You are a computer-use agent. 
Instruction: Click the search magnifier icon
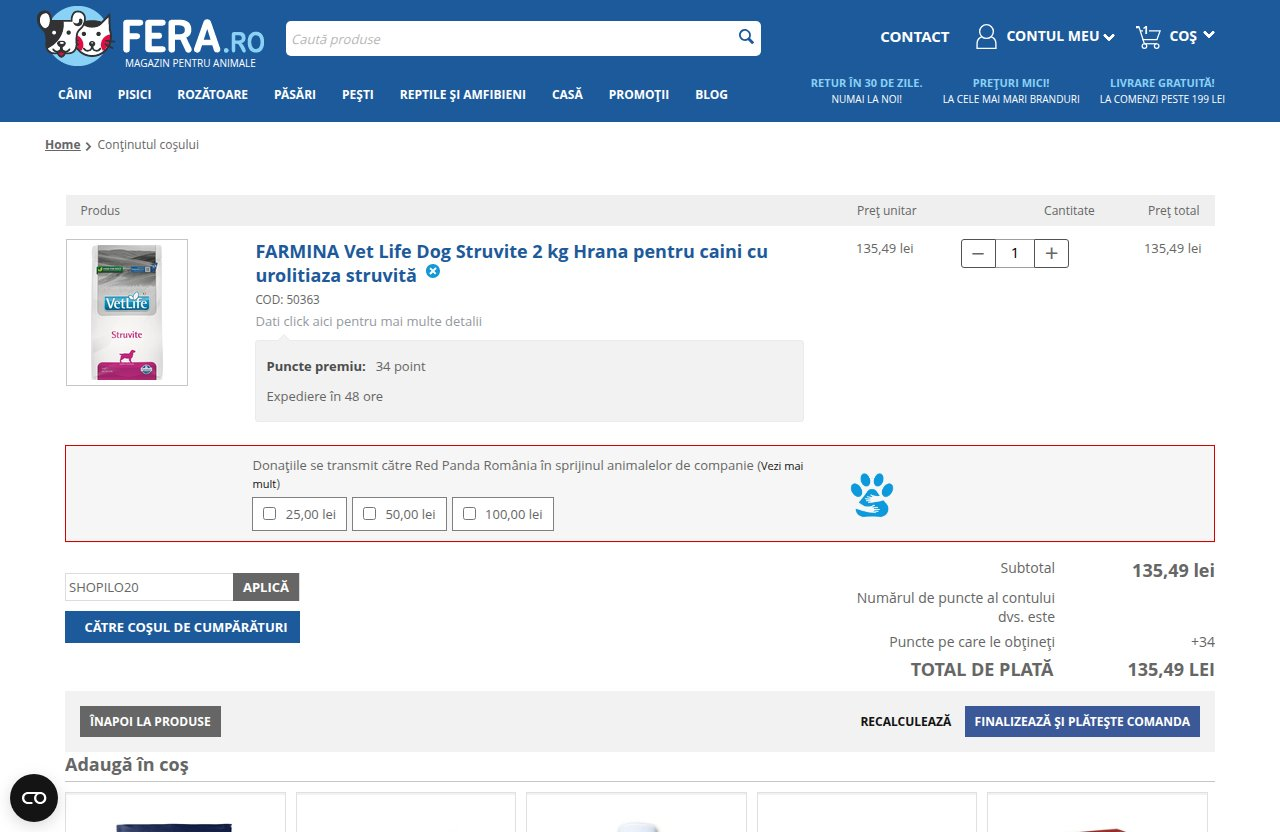746,38
